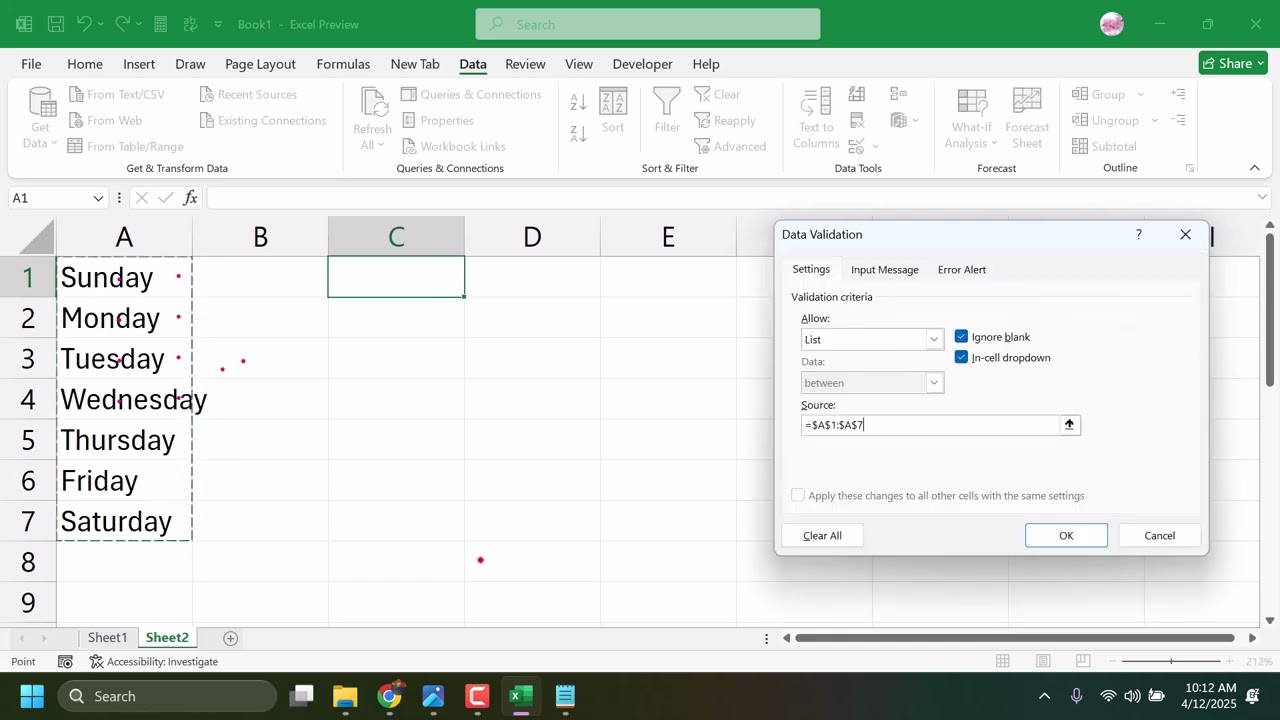
Task: Click the horizontal scrollbar thumb
Action: coord(1015,638)
